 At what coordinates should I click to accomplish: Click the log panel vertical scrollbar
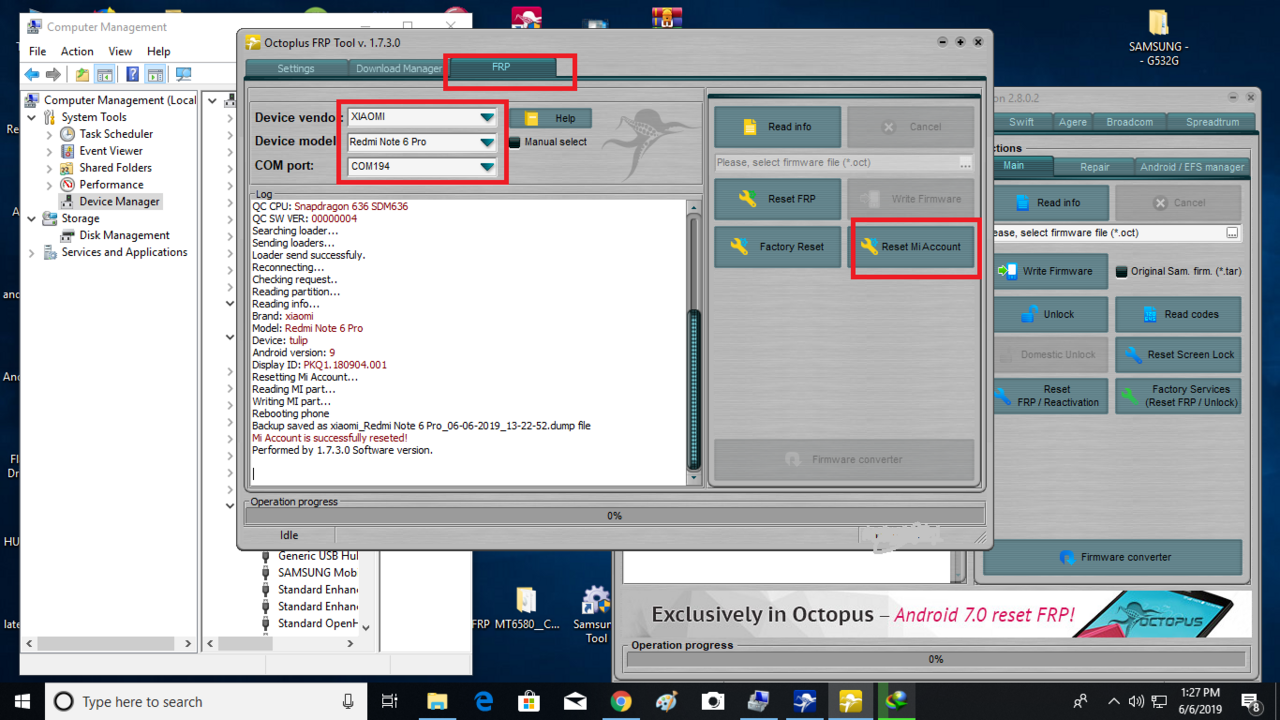tap(695, 342)
